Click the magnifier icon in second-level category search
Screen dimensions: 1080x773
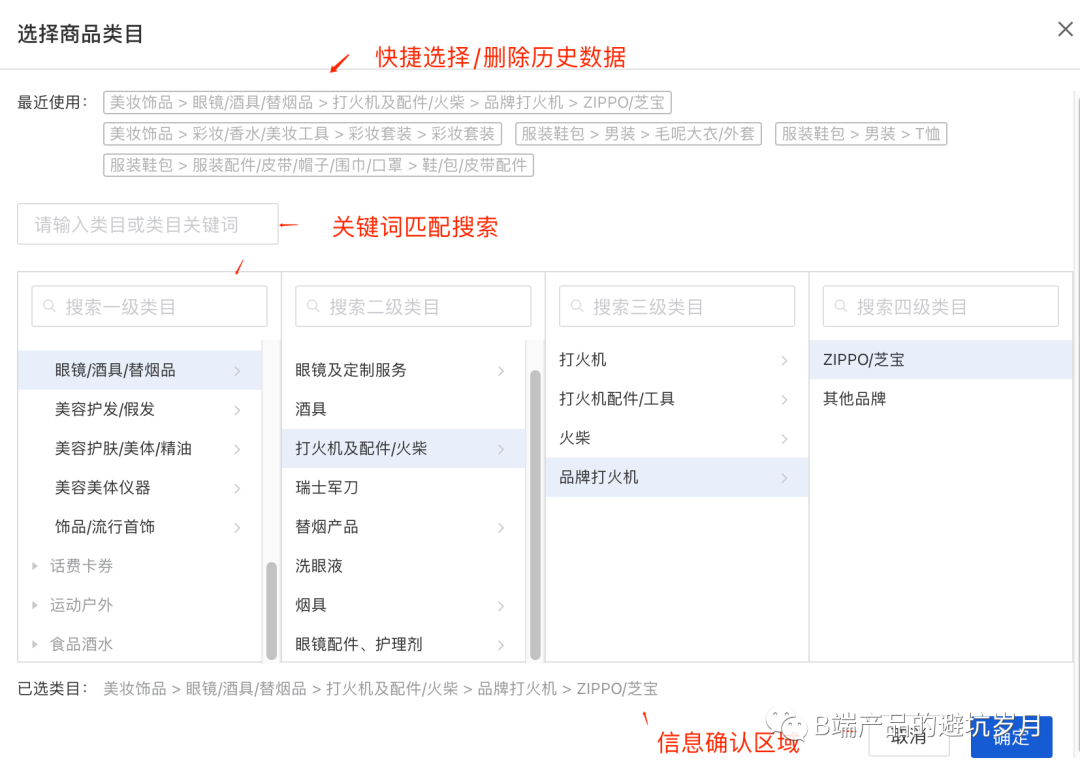click(313, 305)
